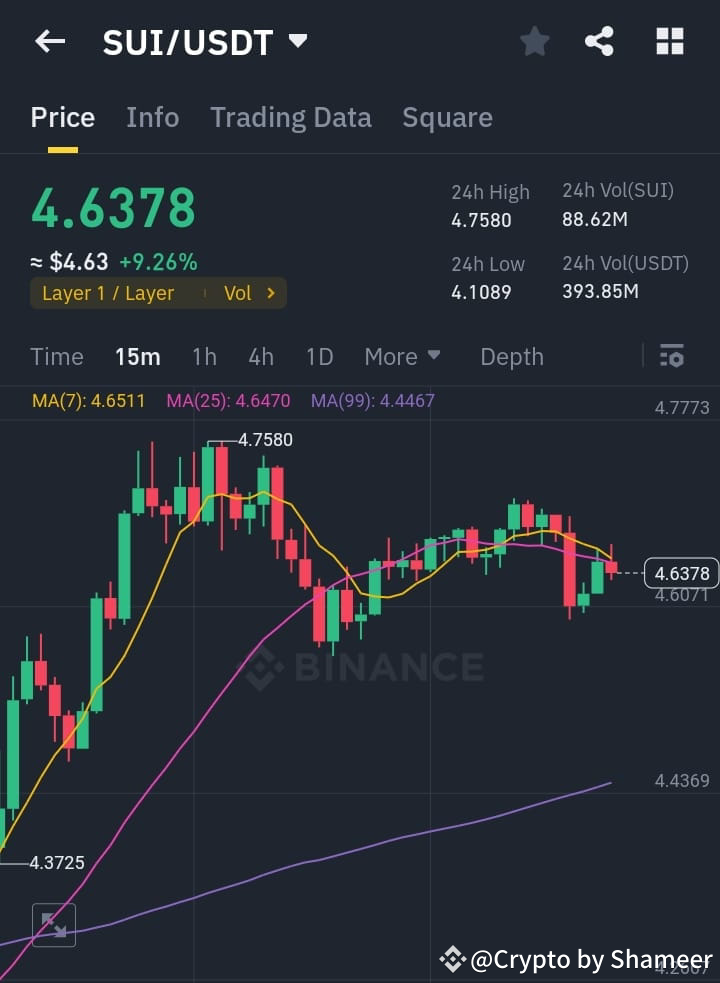Screen dimensions: 720x983
Task: Add SUI/USDT to favorites via star icon
Action: (x=534, y=42)
